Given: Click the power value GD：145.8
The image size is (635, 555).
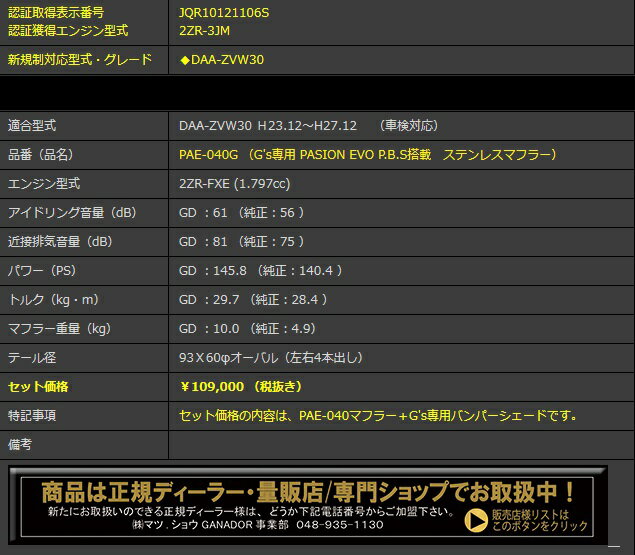Looking at the screenshot, I should point(261,271).
